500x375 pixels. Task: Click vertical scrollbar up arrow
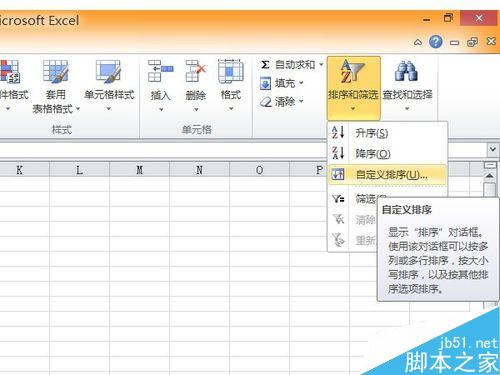tap(489, 176)
